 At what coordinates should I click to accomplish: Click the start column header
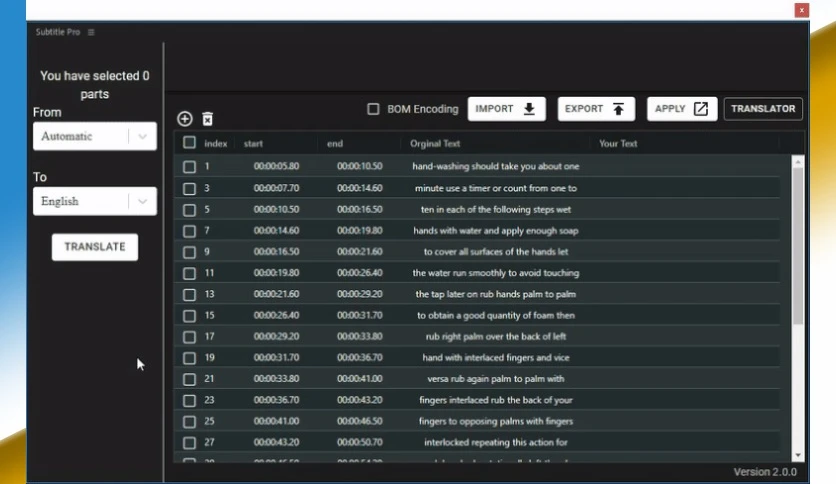coord(253,143)
